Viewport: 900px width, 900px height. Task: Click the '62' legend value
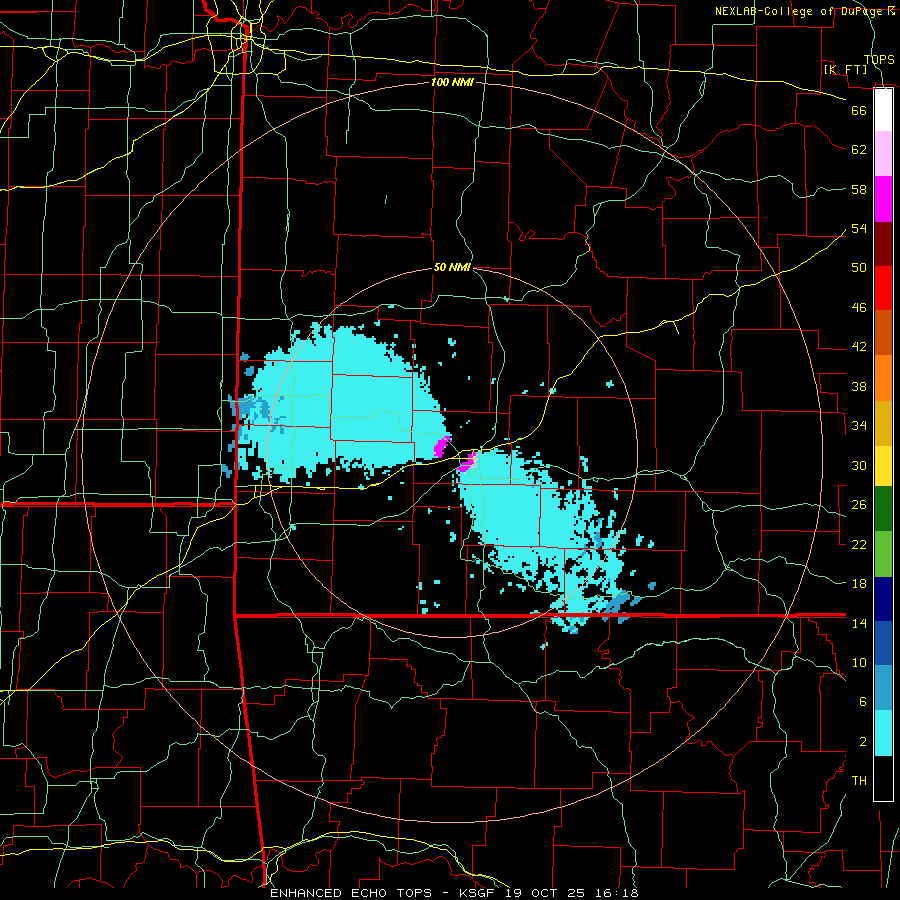(x=859, y=149)
